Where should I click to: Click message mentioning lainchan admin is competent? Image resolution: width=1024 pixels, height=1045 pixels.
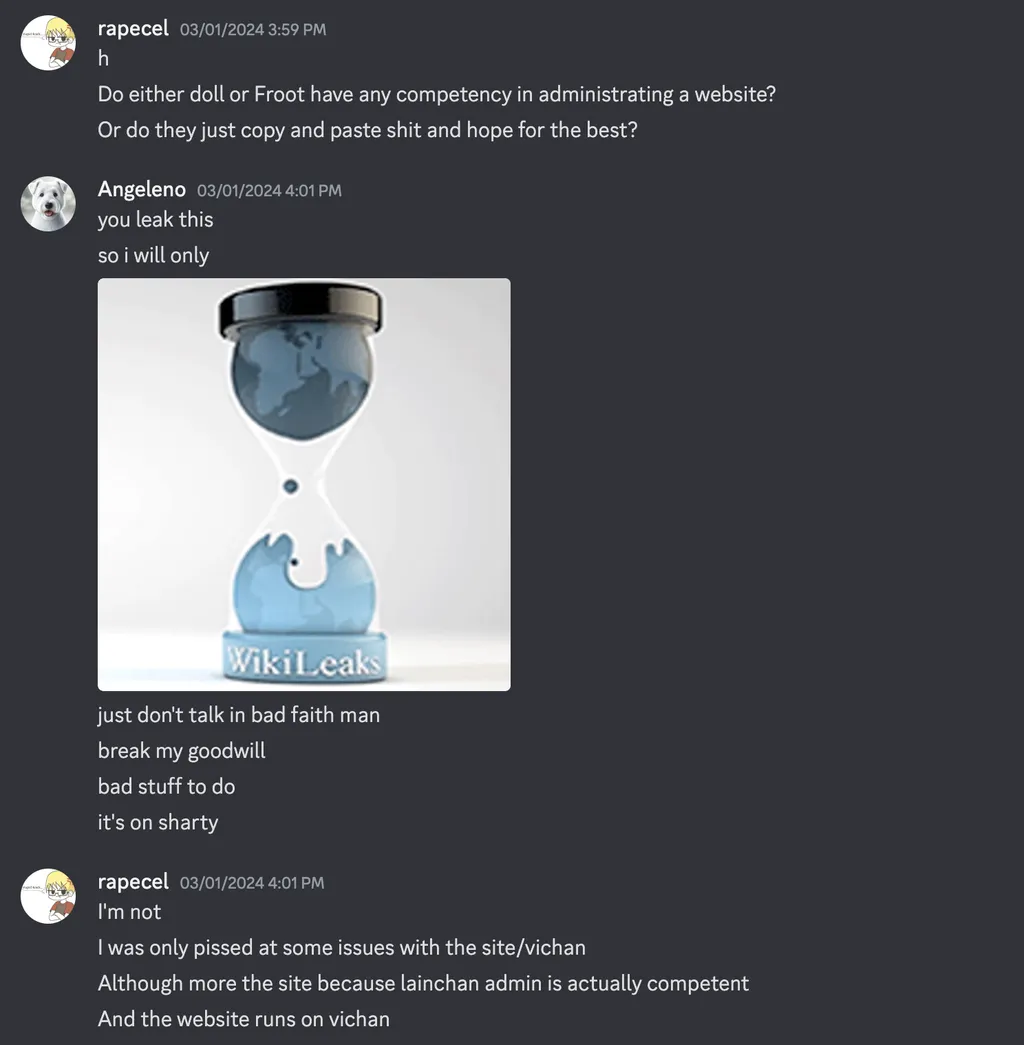tap(423, 984)
